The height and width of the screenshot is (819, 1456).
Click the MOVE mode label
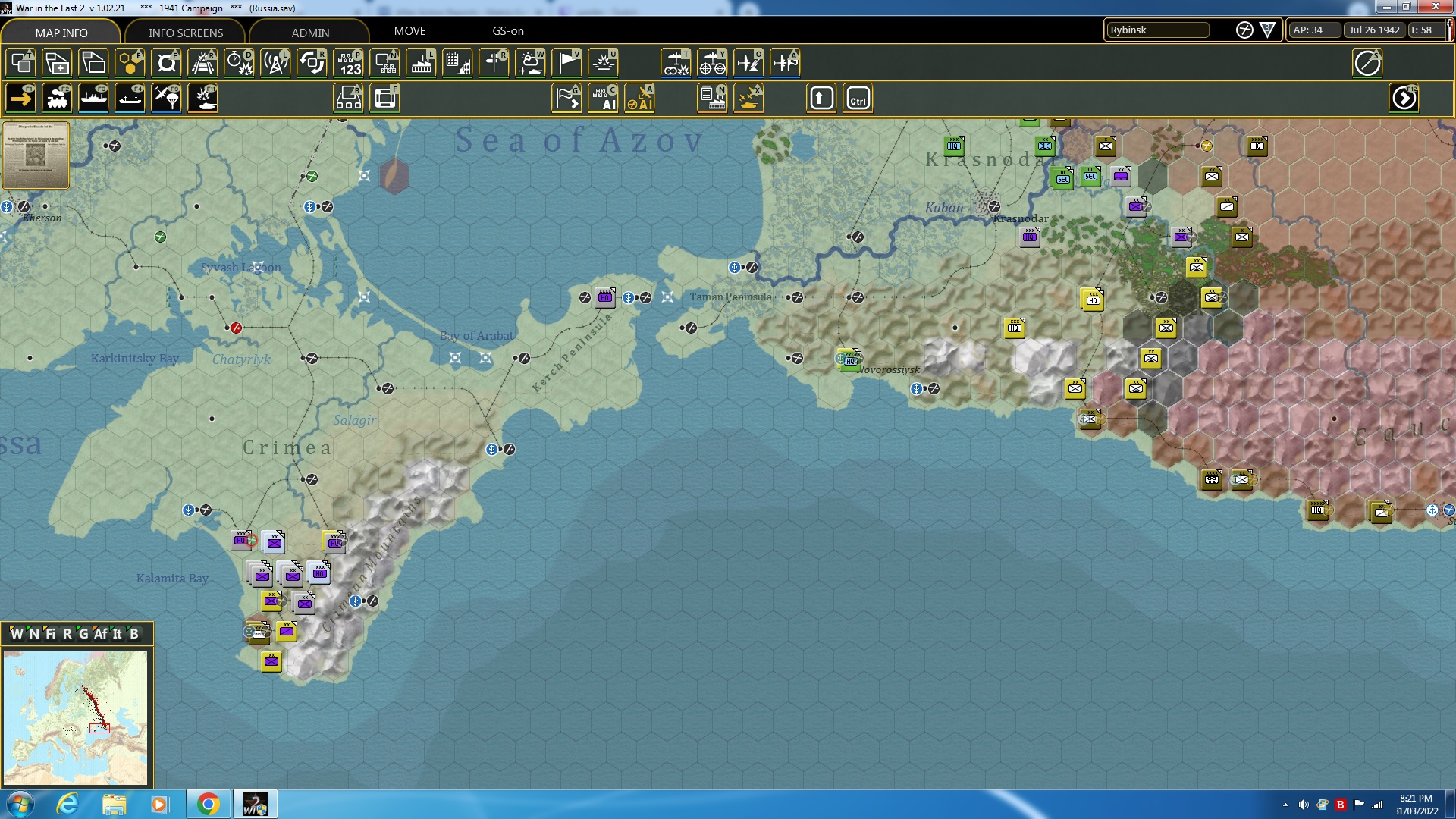(x=409, y=31)
